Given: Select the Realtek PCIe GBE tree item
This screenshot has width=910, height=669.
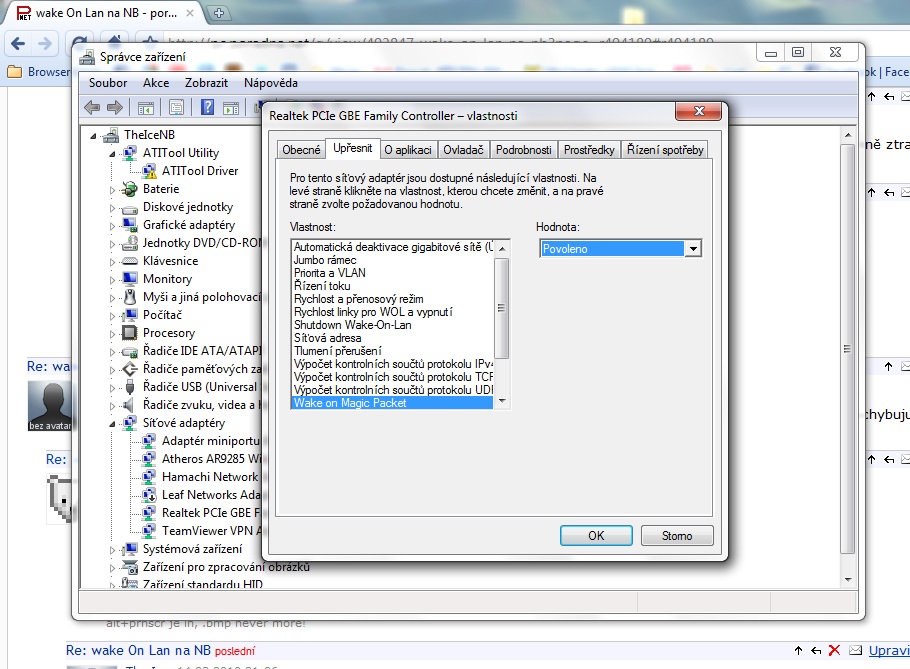Looking at the screenshot, I should click(x=211, y=513).
